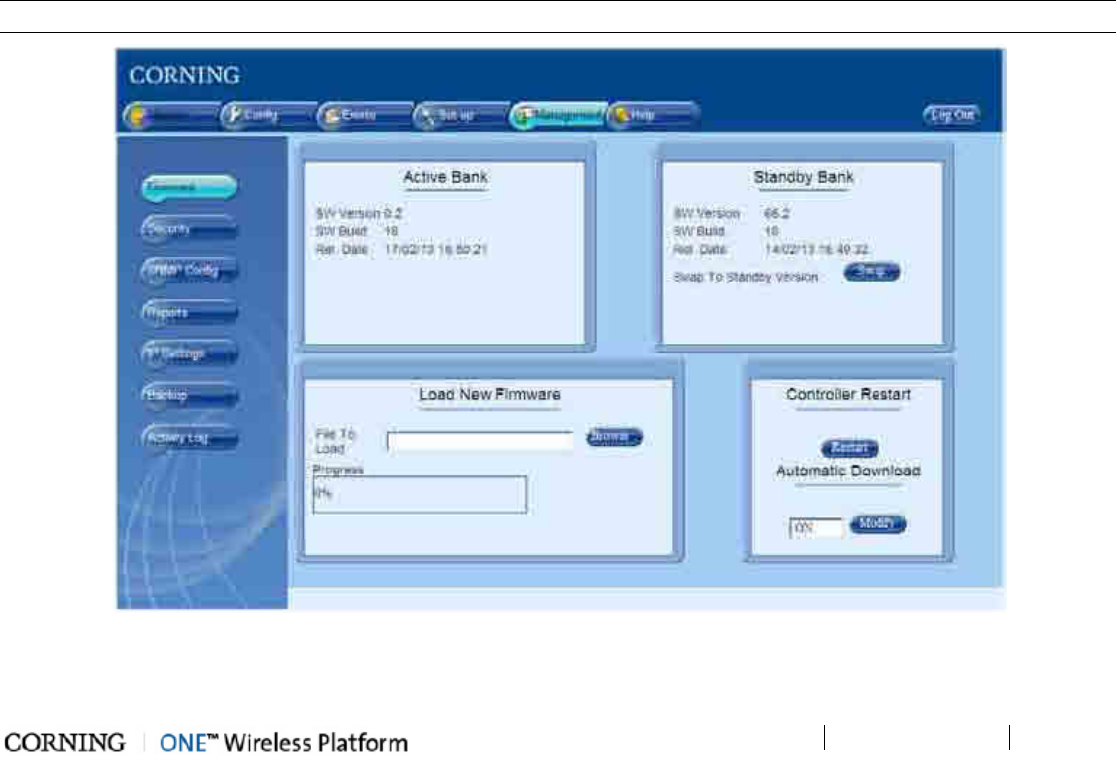1116x762 pixels.
Task: Open SNMP Config in the sidebar
Action: coord(189,270)
